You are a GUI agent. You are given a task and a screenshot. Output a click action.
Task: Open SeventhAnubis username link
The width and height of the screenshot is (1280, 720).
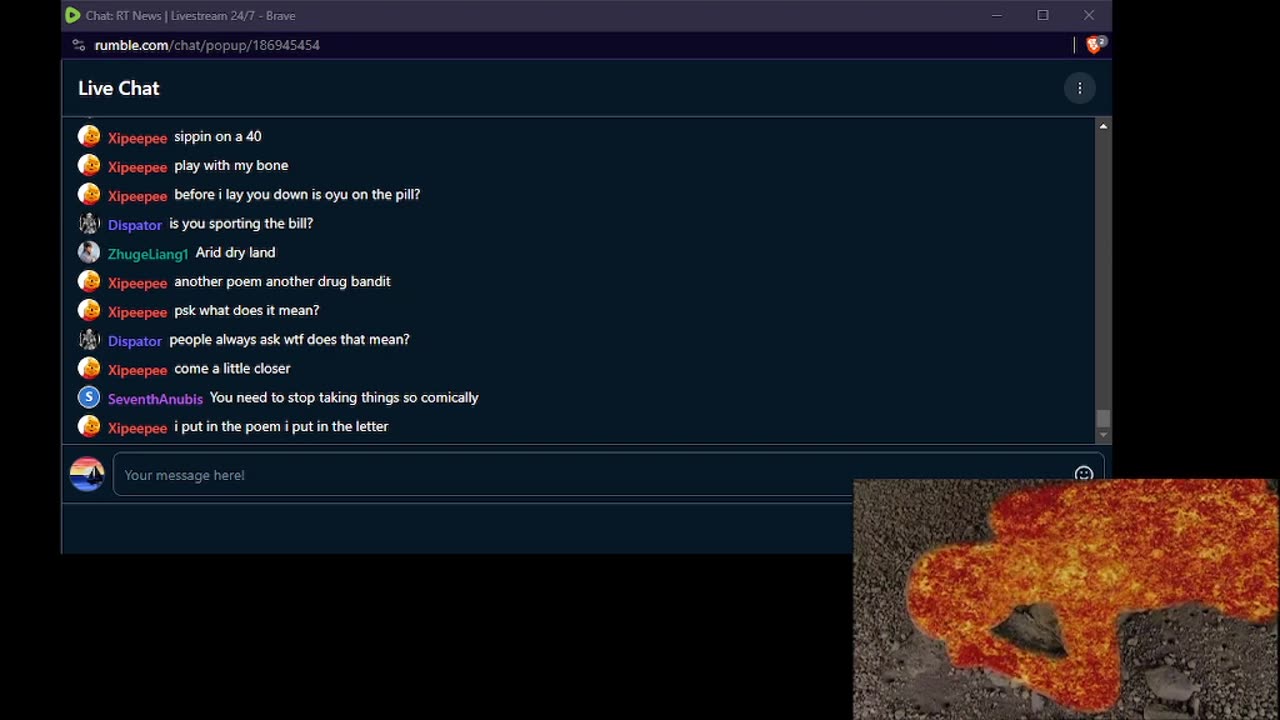pyautogui.click(x=155, y=399)
